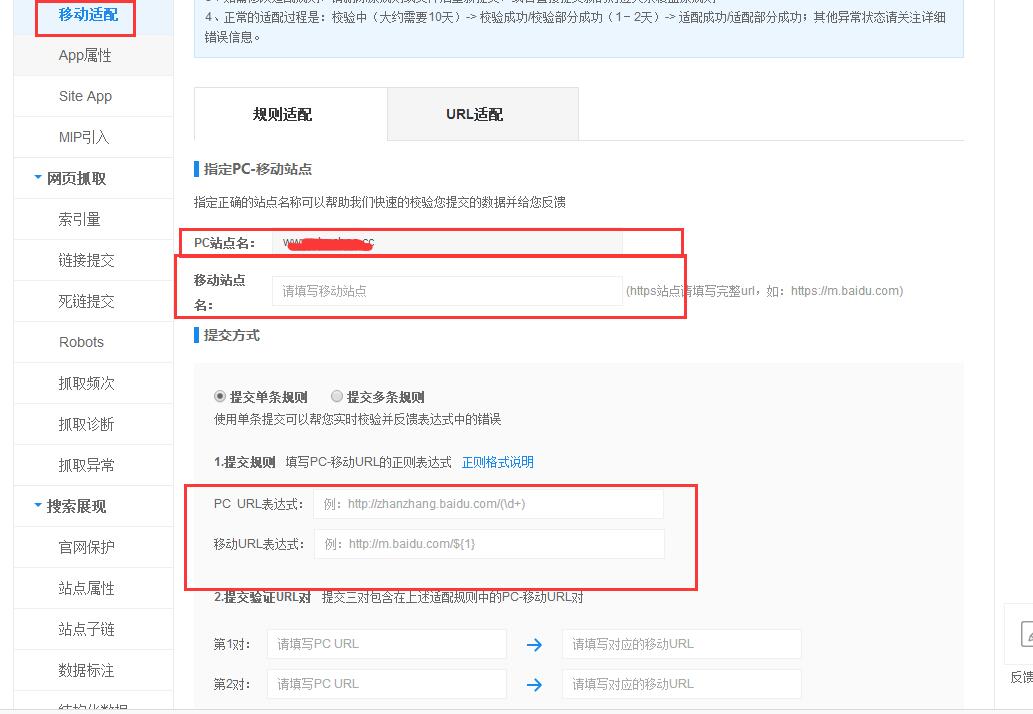
Task: Collapse the 搜索展现 sidebar section
Action: tap(38, 506)
